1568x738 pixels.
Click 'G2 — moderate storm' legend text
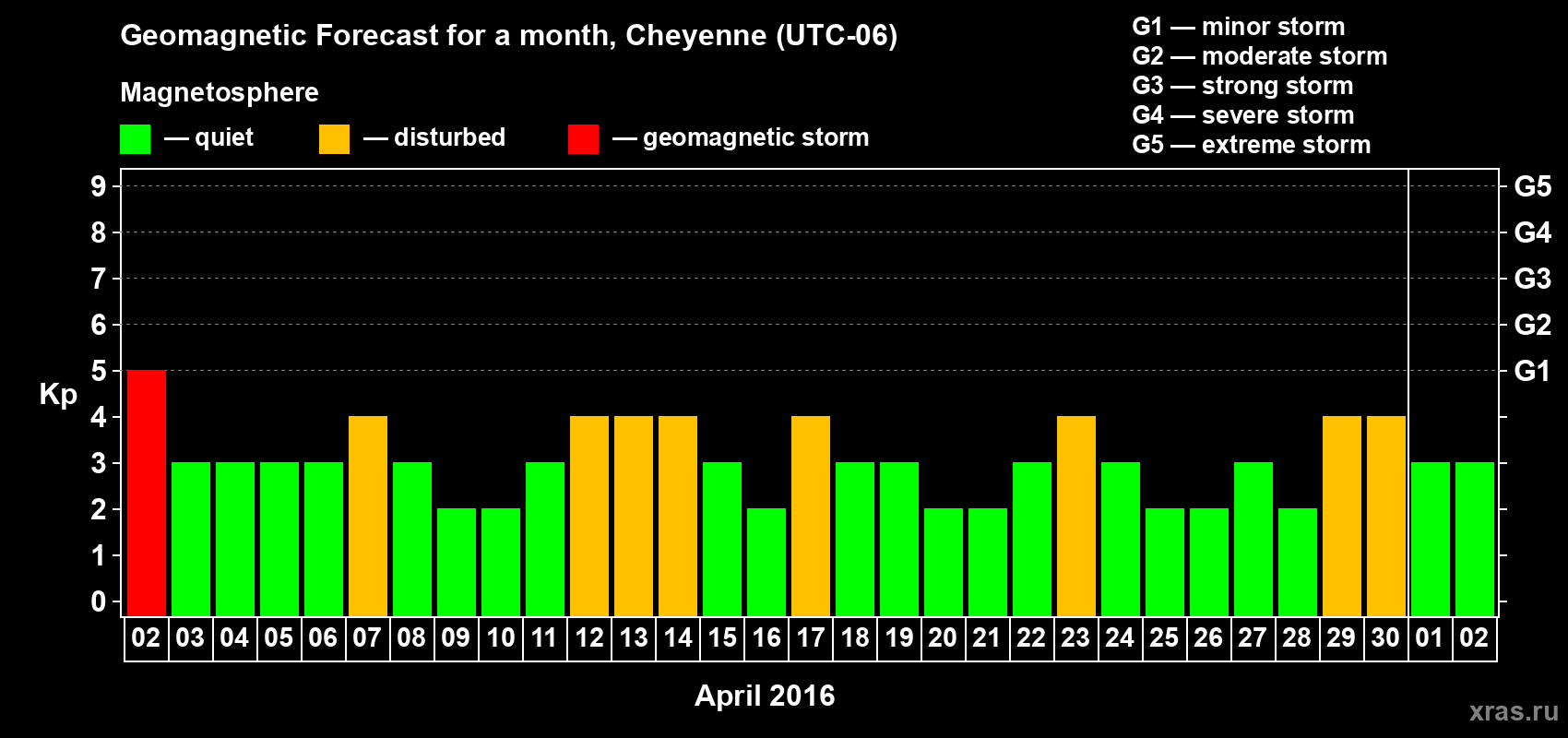tap(1260, 56)
